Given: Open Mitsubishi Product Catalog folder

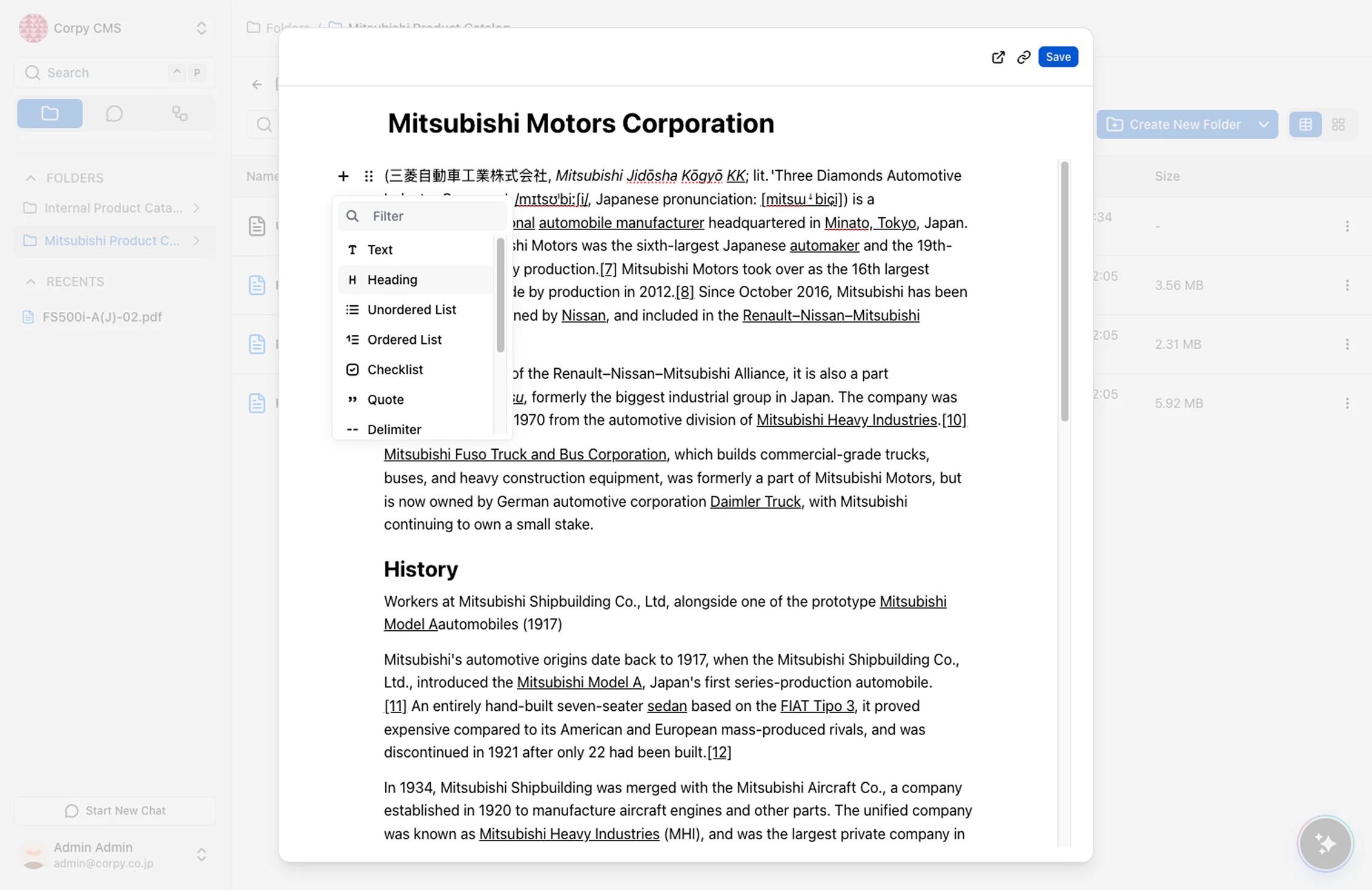Looking at the screenshot, I should point(111,240).
